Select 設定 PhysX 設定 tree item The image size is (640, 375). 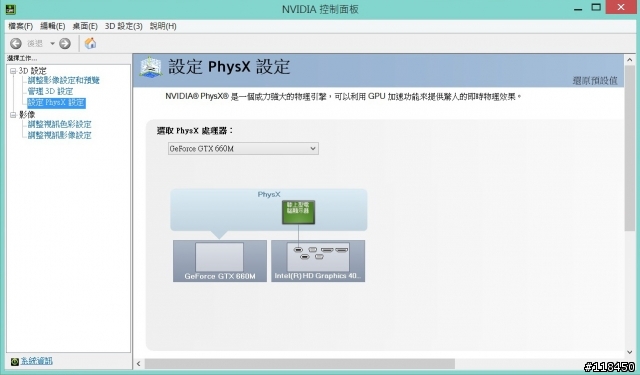coord(56,102)
